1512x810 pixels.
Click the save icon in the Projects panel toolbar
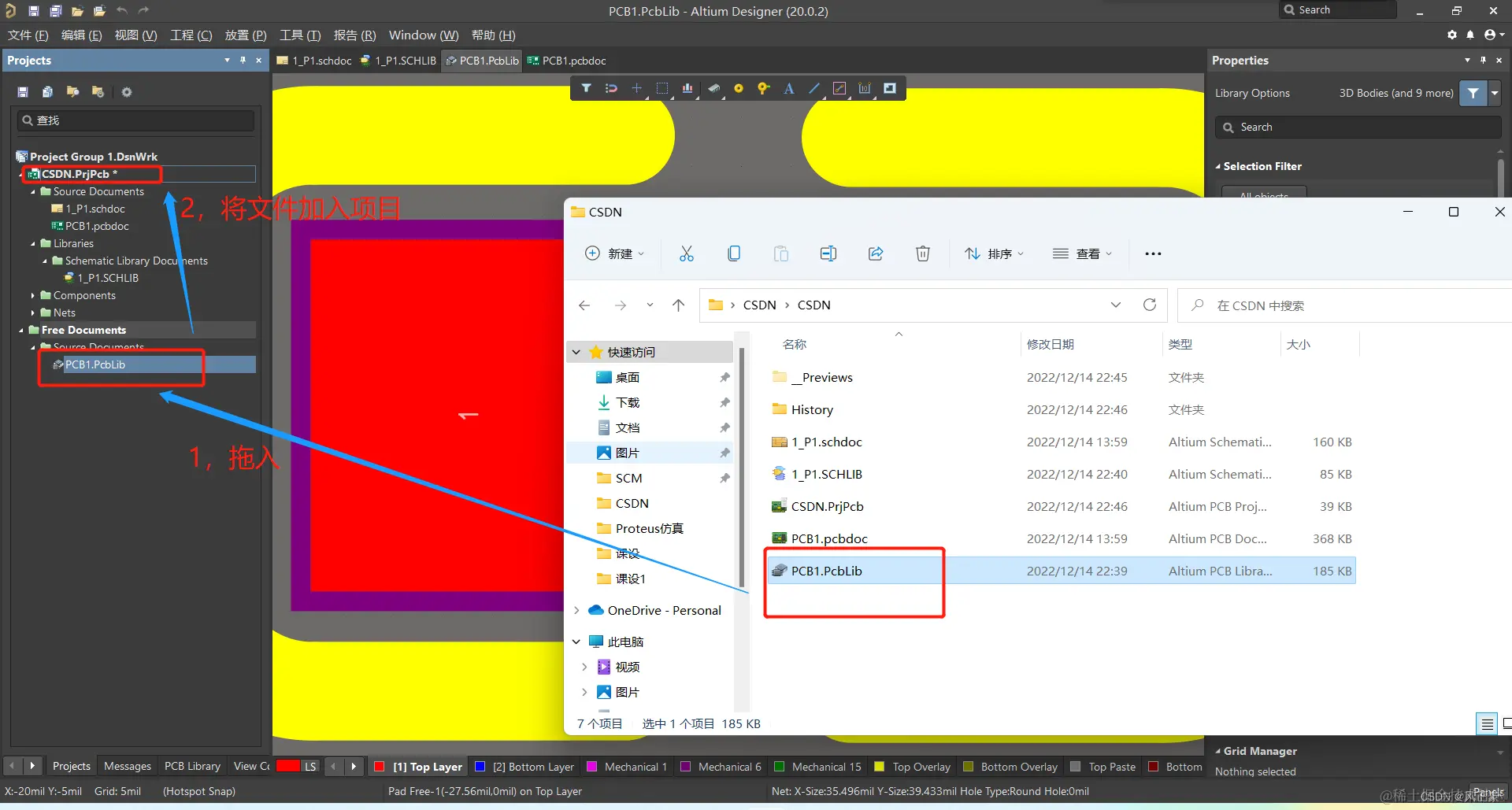pyautogui.click(x=23, y=92)
